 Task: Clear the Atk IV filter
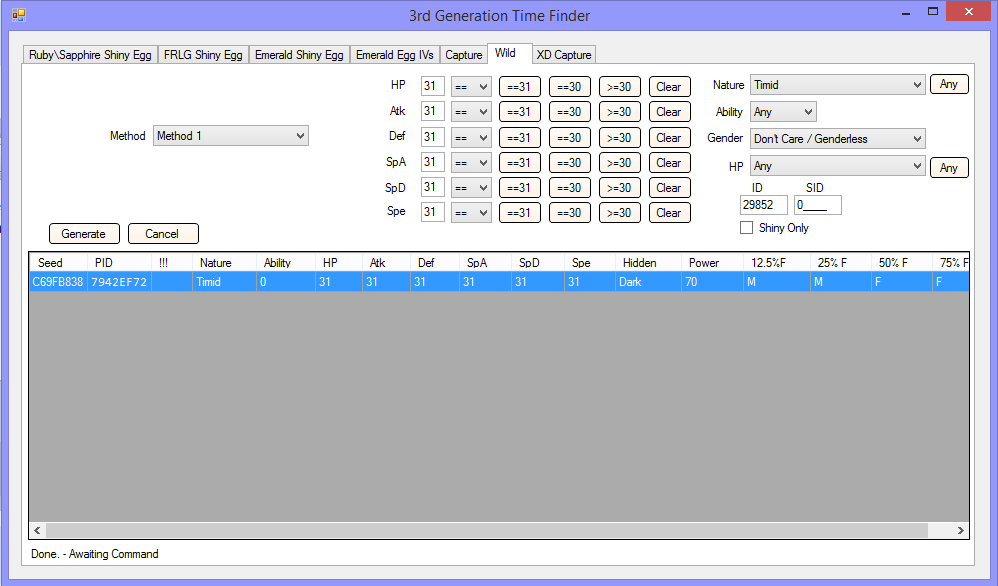click(669, 112)
